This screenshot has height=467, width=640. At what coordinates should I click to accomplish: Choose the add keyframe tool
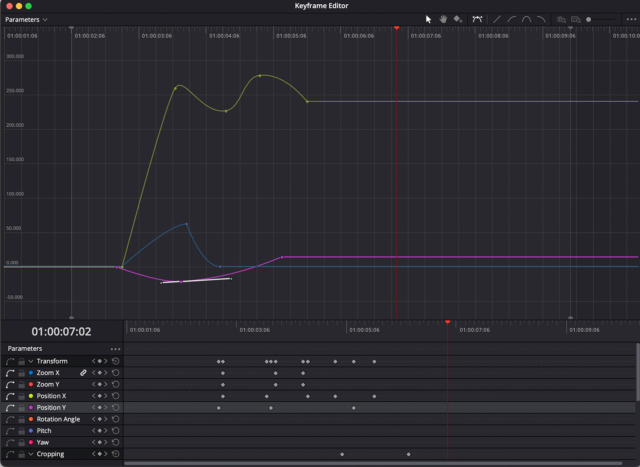457,19
